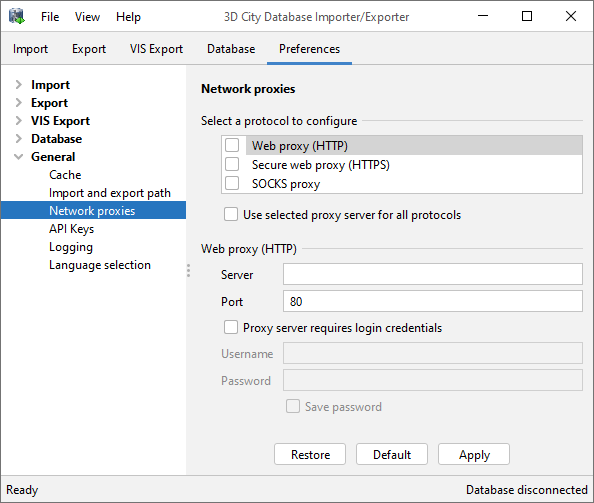
Task: Open the File menu
Action: click(x=50, y=17)
